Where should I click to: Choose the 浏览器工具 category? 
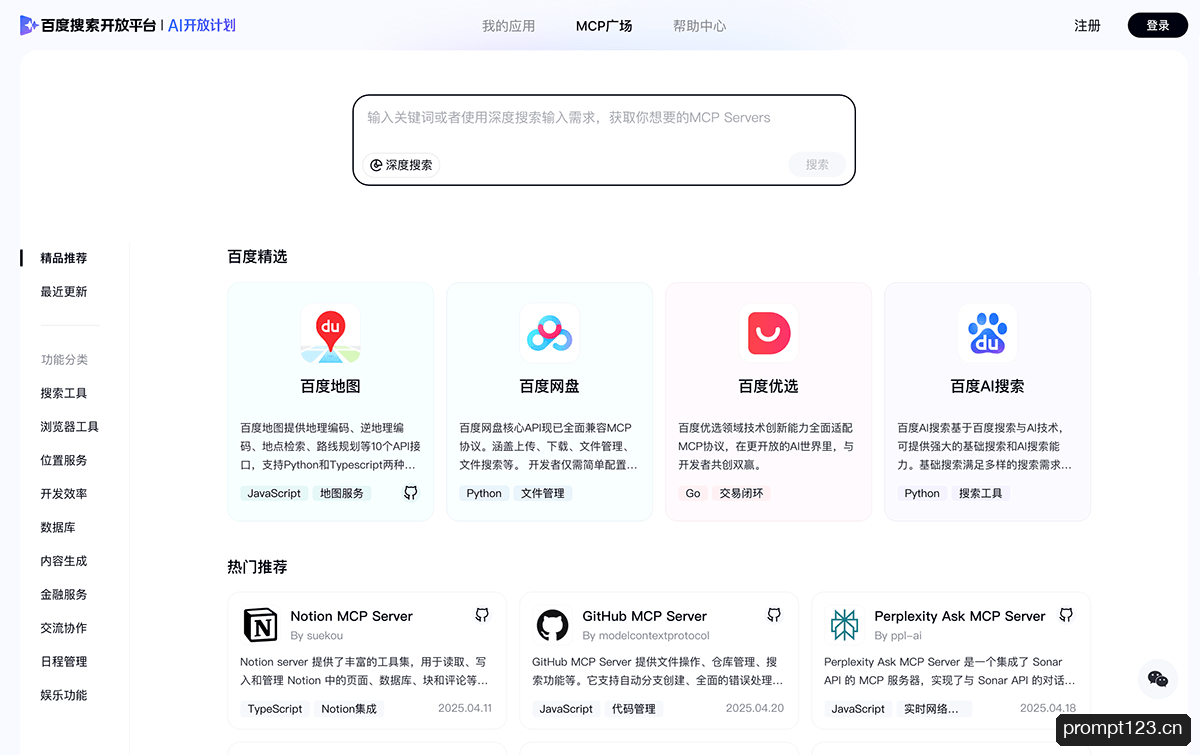click(70, 427)
